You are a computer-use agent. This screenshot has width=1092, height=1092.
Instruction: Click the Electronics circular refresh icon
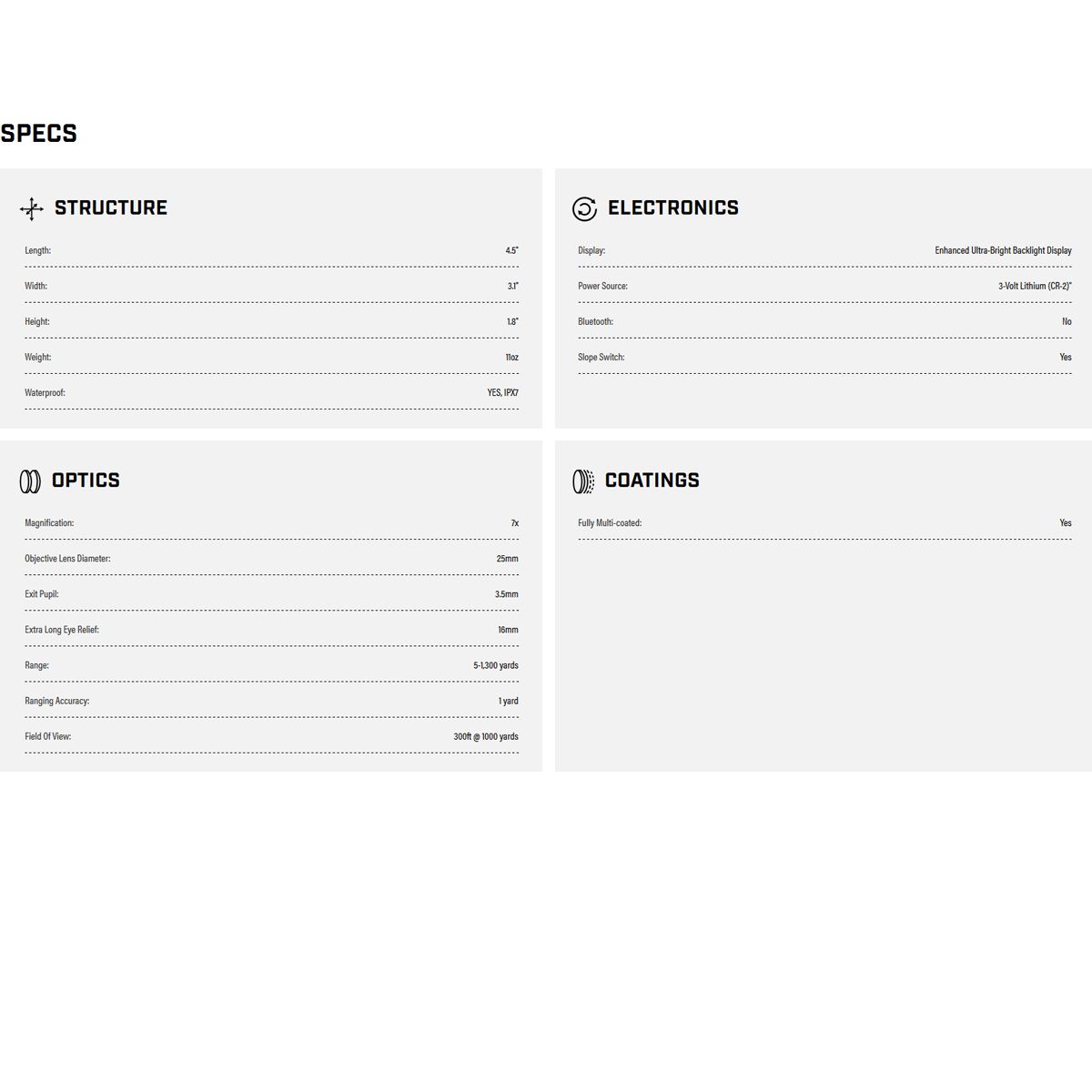[584, 208]
